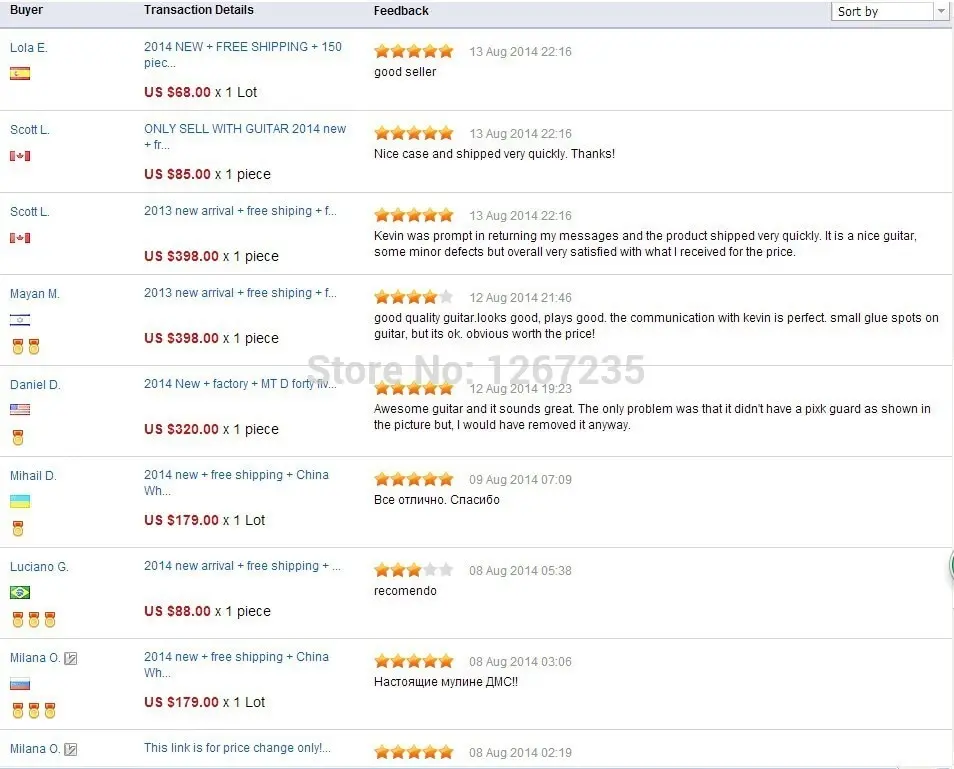Screen dimensions: 954x769
Task: Click the Israel flag under Mayan M.
Action: [20, 319]
